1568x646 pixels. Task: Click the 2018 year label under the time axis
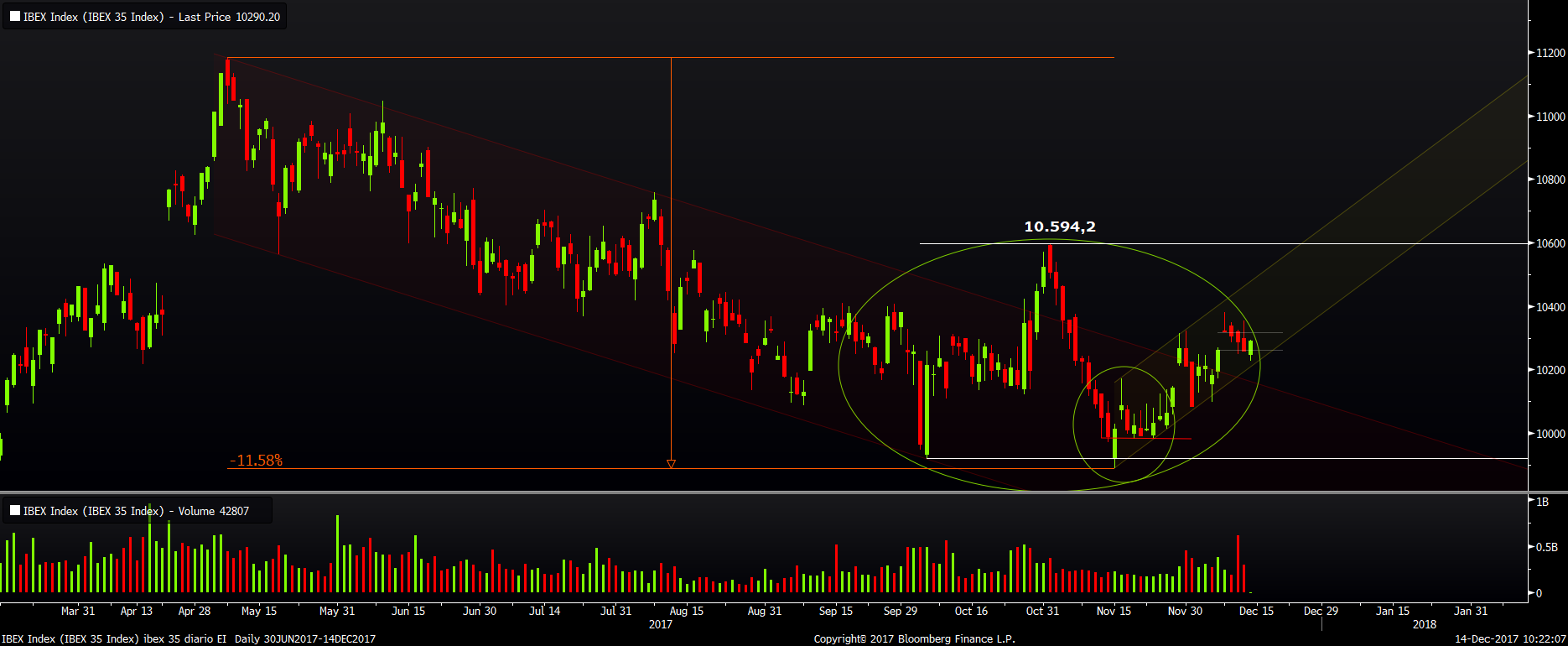tap(1425, 624)
